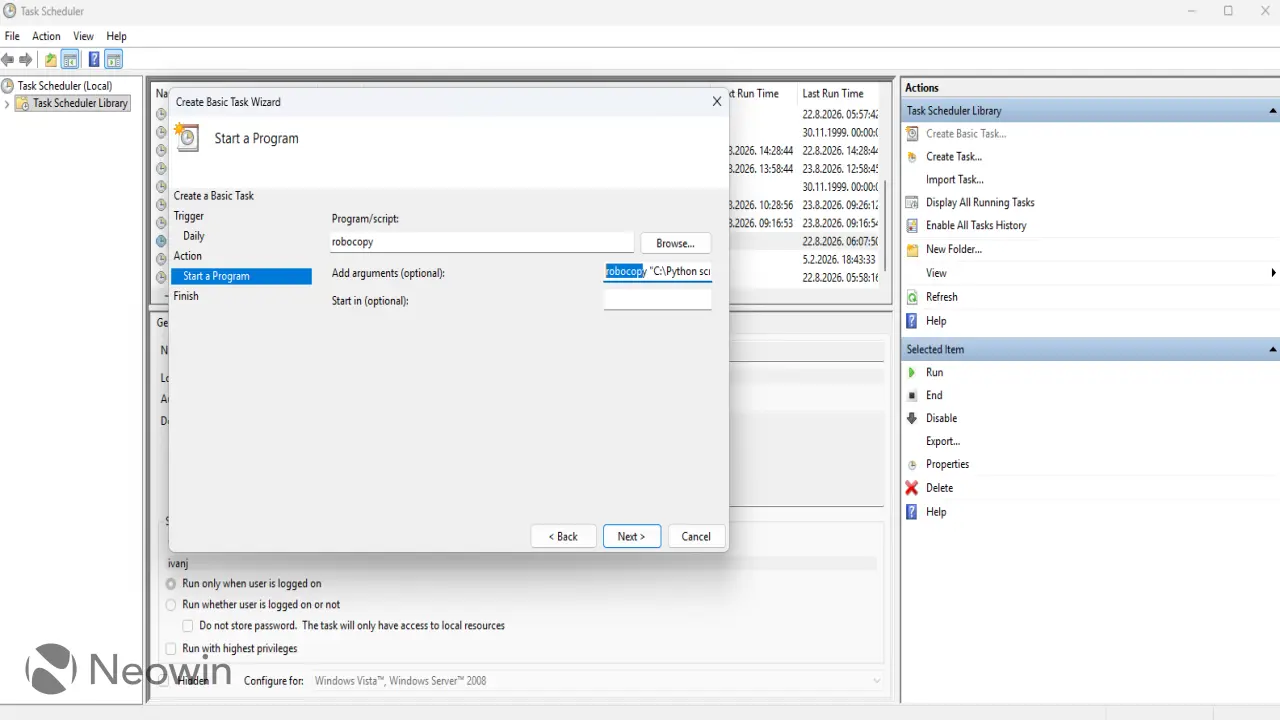This screenshot has height=720, width=1280.
Task: Open the File menu
Action: click(x=12, y=36)
